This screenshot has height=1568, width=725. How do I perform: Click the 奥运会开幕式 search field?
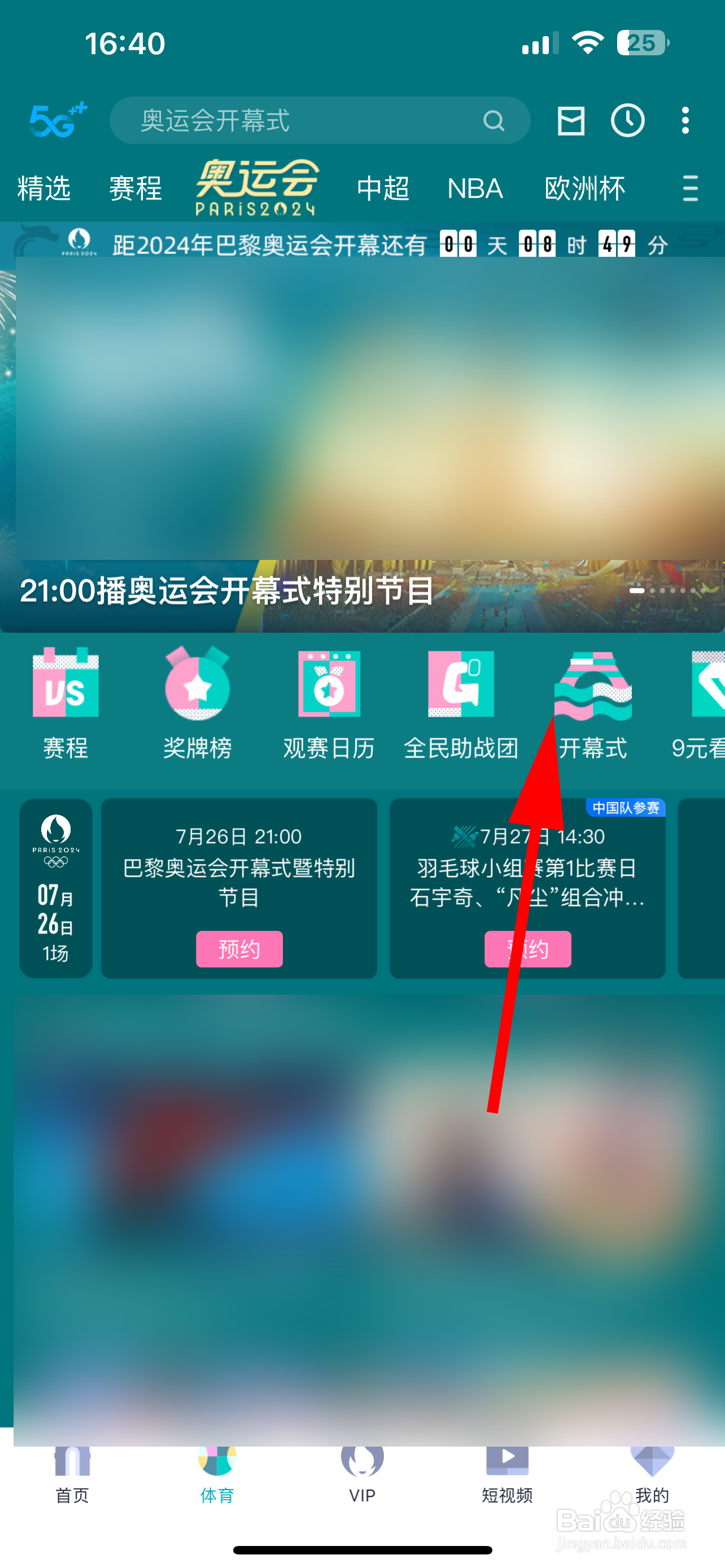pos(320,121)
